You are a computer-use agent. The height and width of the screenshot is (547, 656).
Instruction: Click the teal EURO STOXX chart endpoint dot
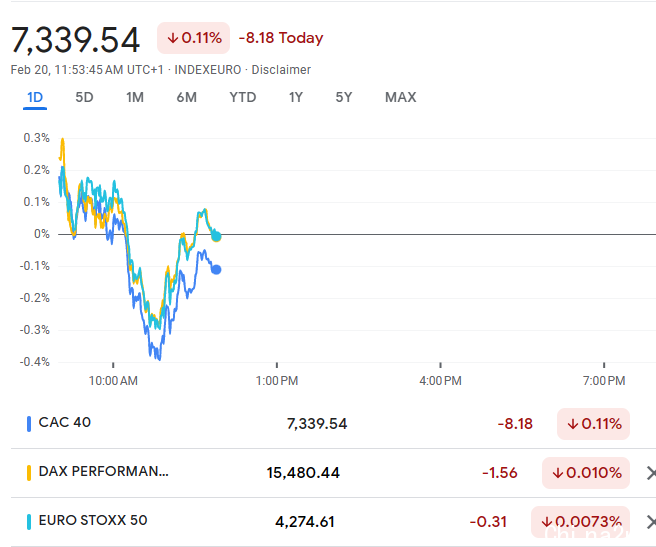tap(216, 236)
